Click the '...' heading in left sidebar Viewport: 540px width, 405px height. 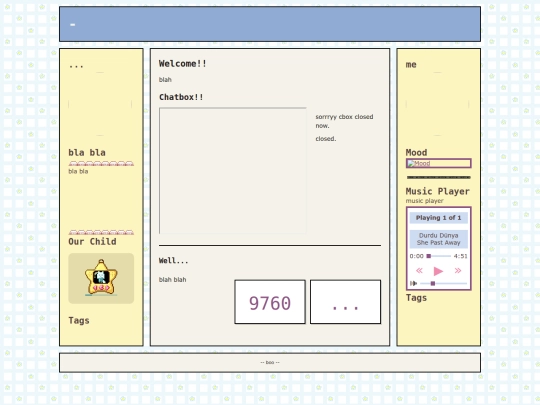76,65
